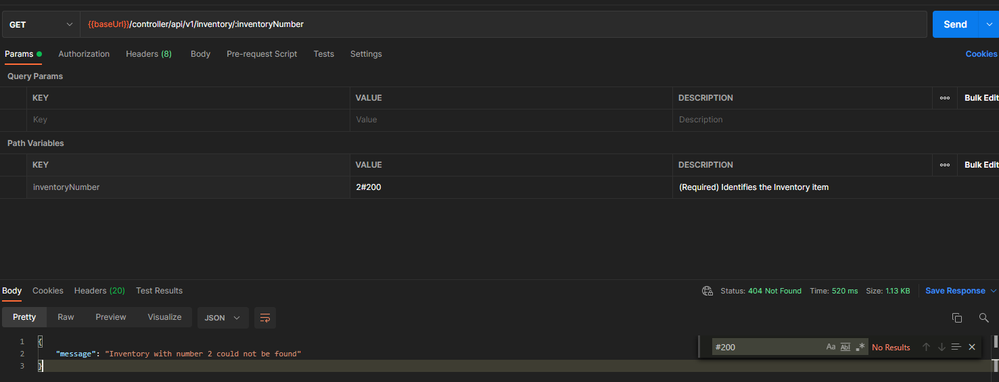999x382 pixels.
Task: Toggle Match Case (Aa) in the find box
Action: point(831,347)
